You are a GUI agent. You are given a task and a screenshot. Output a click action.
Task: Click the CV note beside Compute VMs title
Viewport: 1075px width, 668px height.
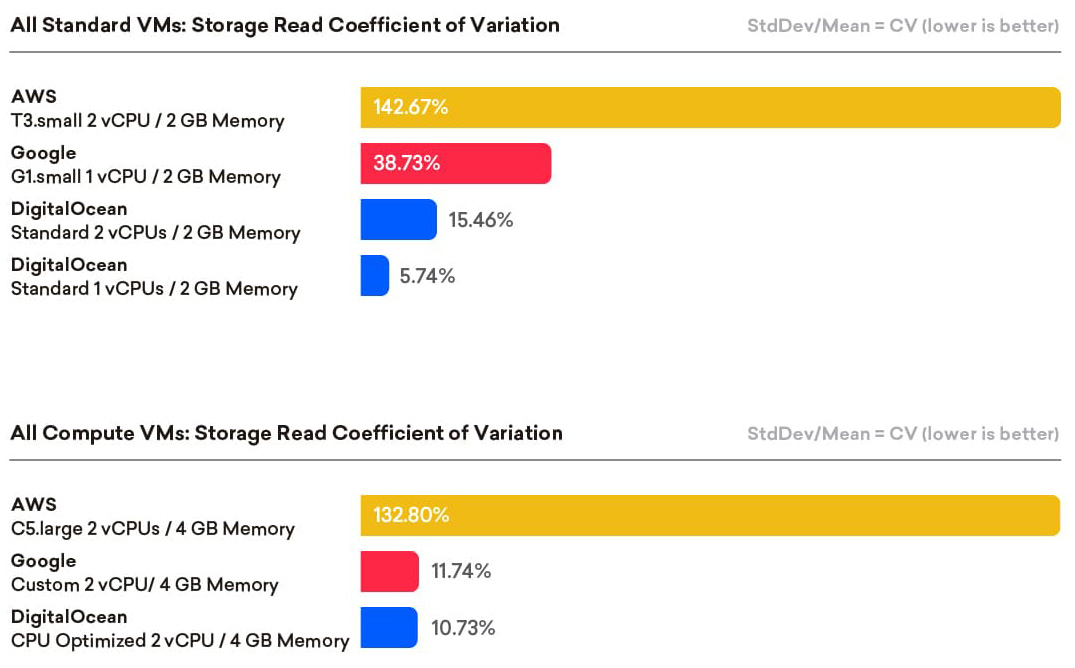pyautogui.click(x=903, y=434)
